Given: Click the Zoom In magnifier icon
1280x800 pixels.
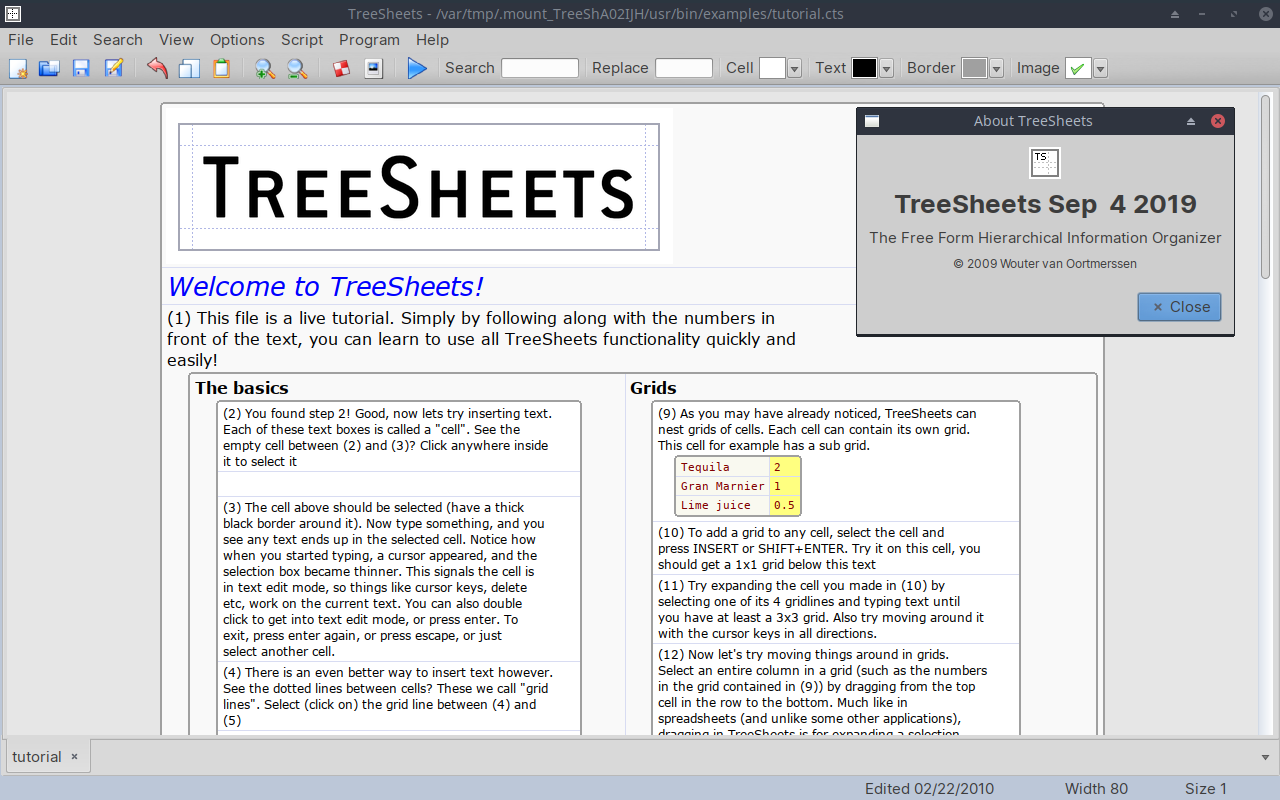Looking at the screenshot, I should pyautogui.click(x=265, y=68).
